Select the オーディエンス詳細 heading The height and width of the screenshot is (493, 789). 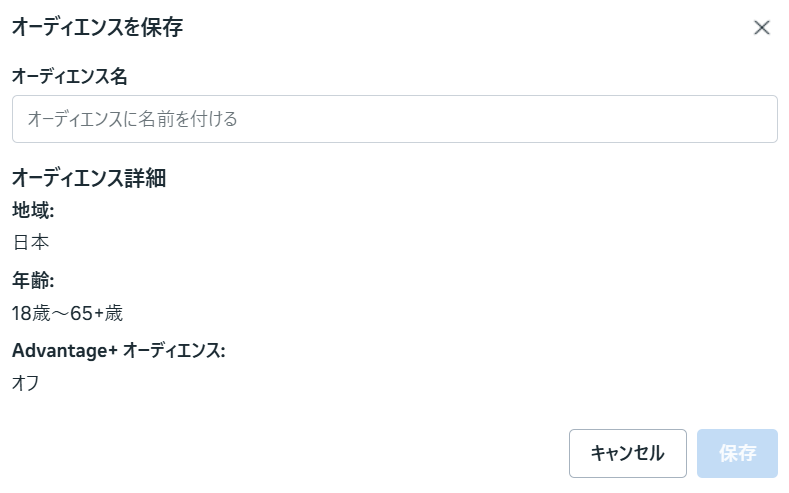click(88, 179)
